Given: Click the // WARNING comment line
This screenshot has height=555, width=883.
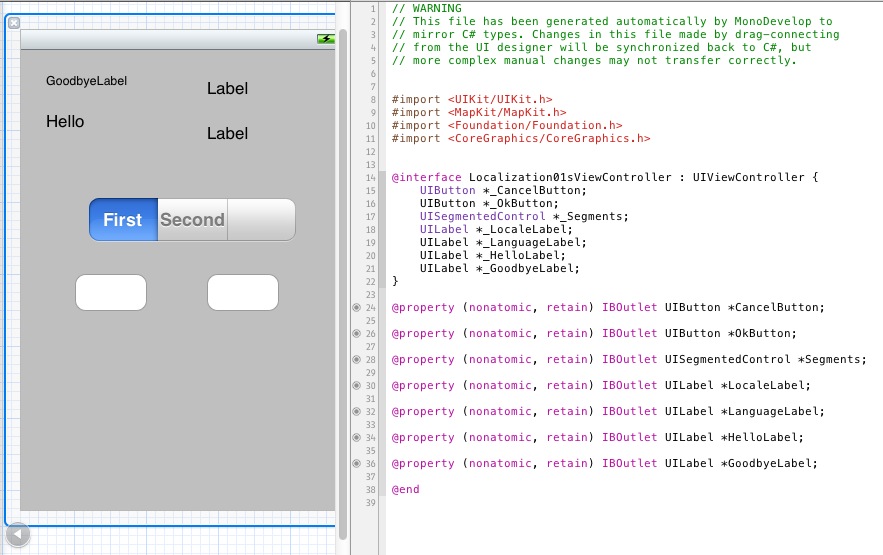Looking at the screenshot, I should 426,8.
